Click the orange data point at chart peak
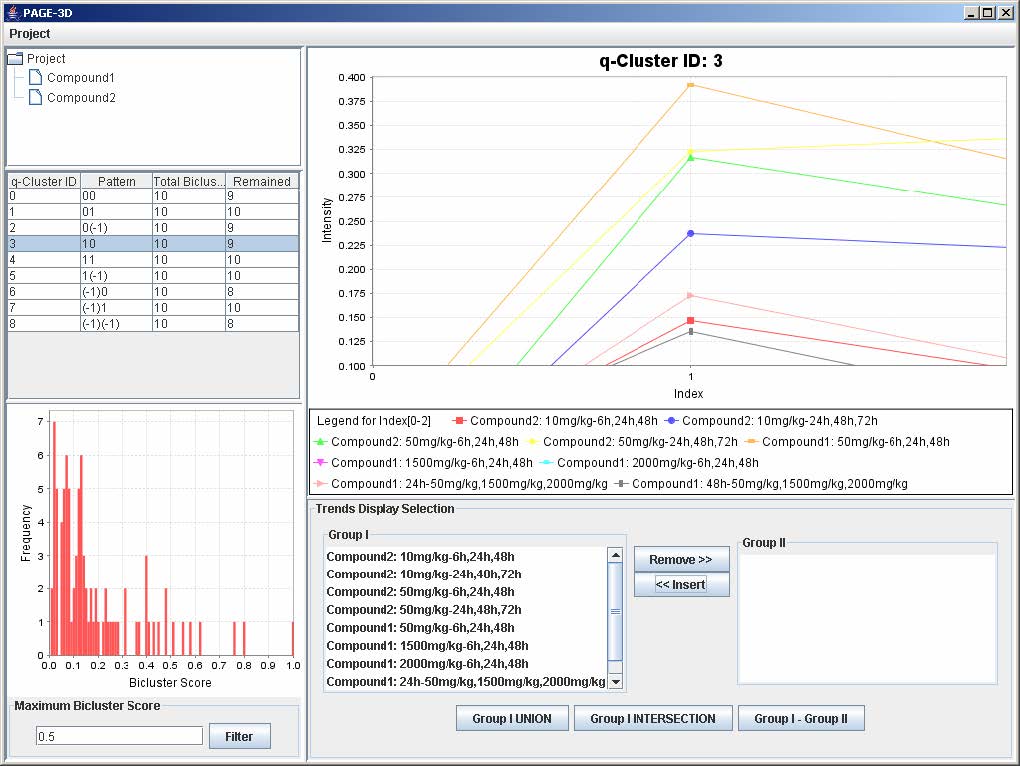The image size is (1020, 766). coord(690,85)
